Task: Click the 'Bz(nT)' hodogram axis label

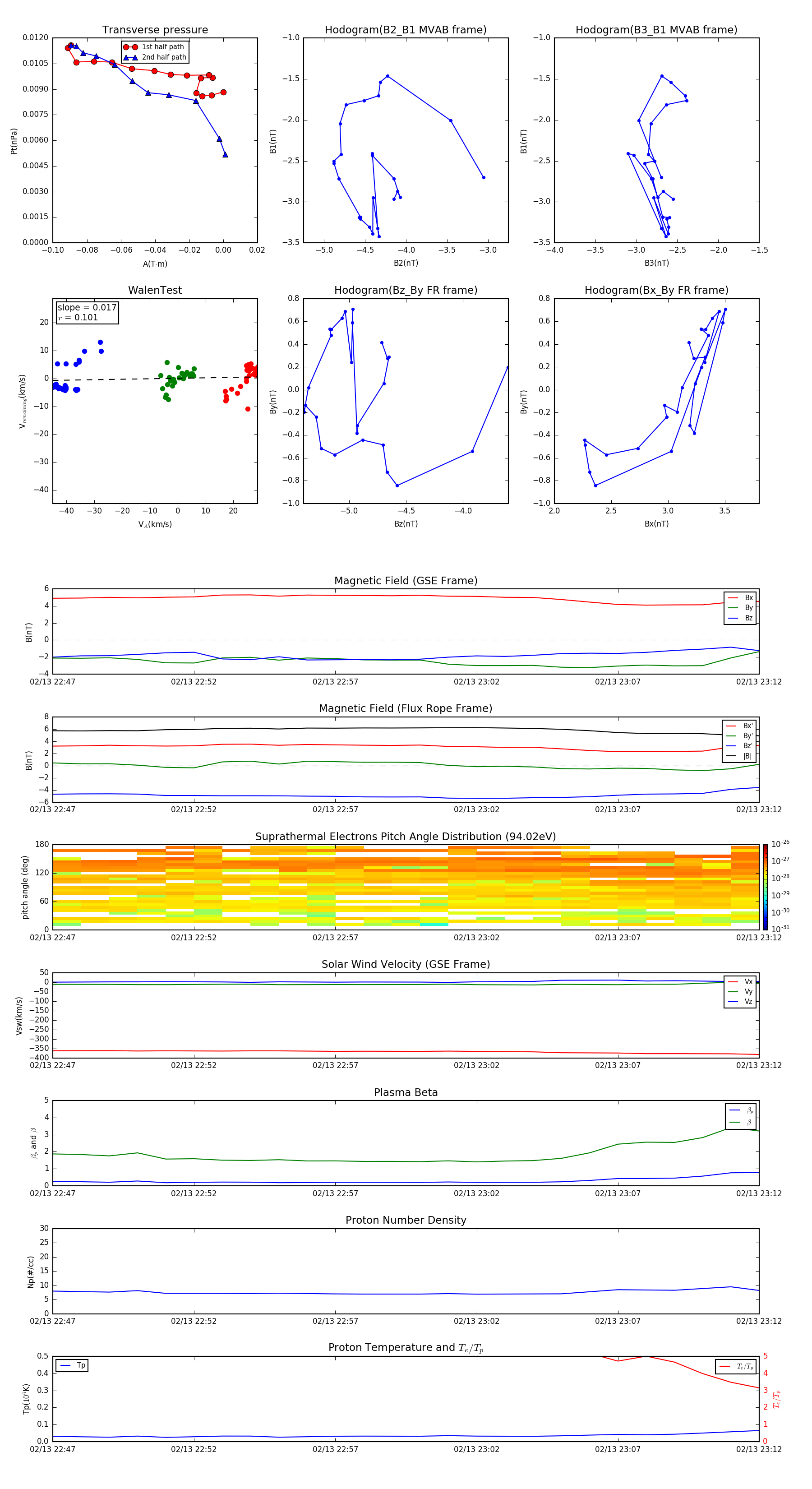Action: click(406, 524)
